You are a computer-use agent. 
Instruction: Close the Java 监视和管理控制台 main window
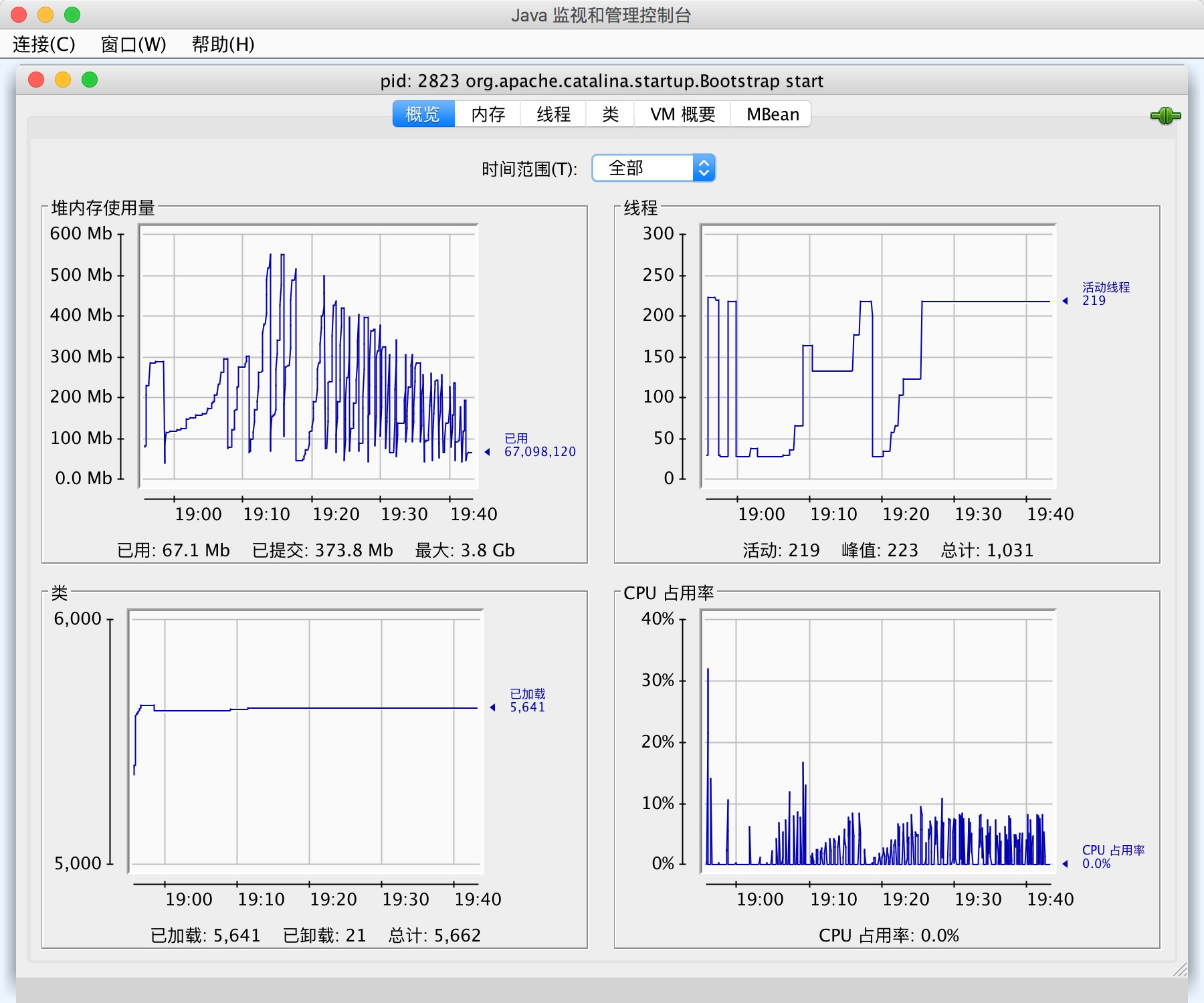point(19,15)
